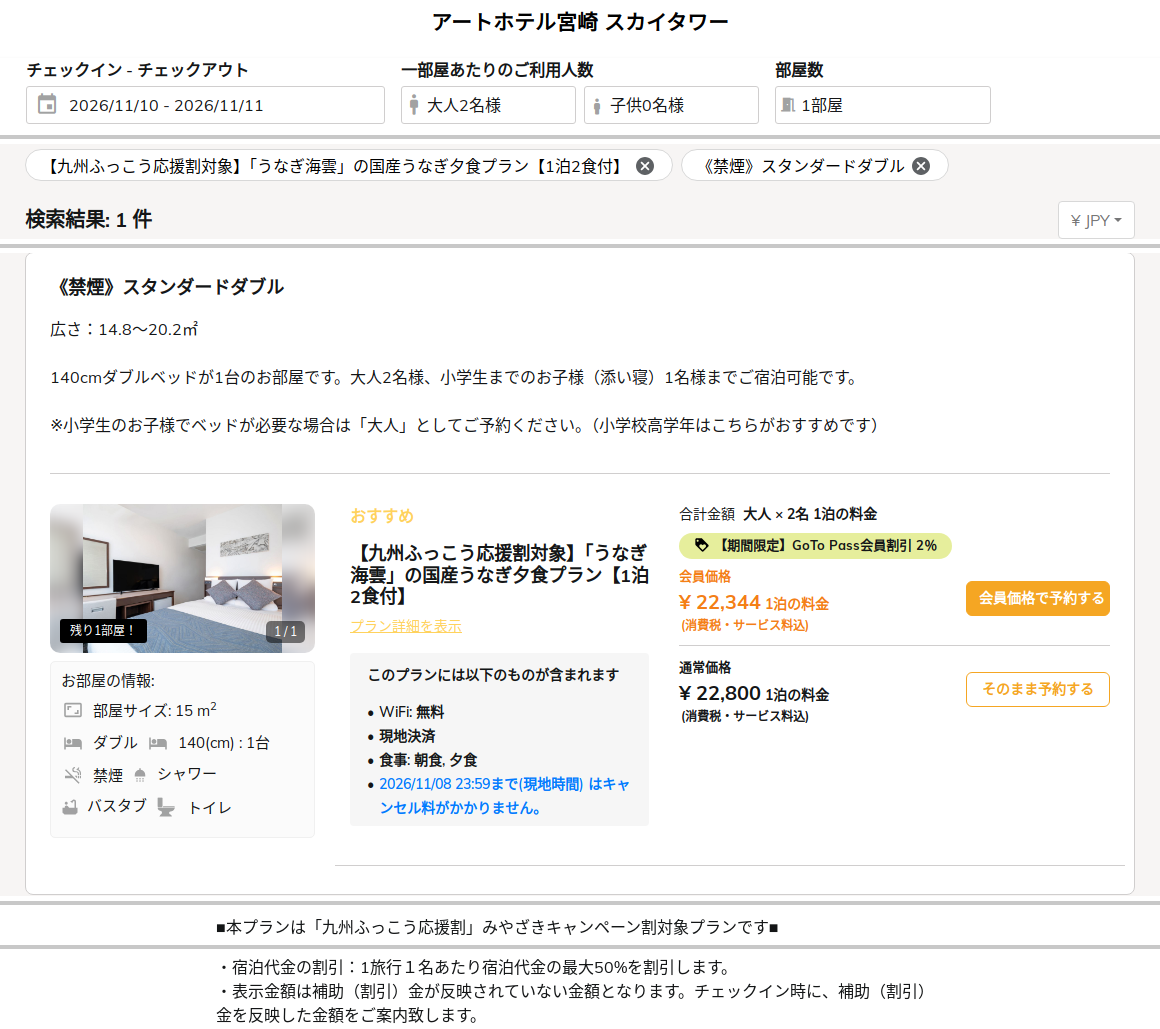Click the regular price ¥ 22,800
The height and width of the screenshot is (1029, 1160).
[720, 693]
